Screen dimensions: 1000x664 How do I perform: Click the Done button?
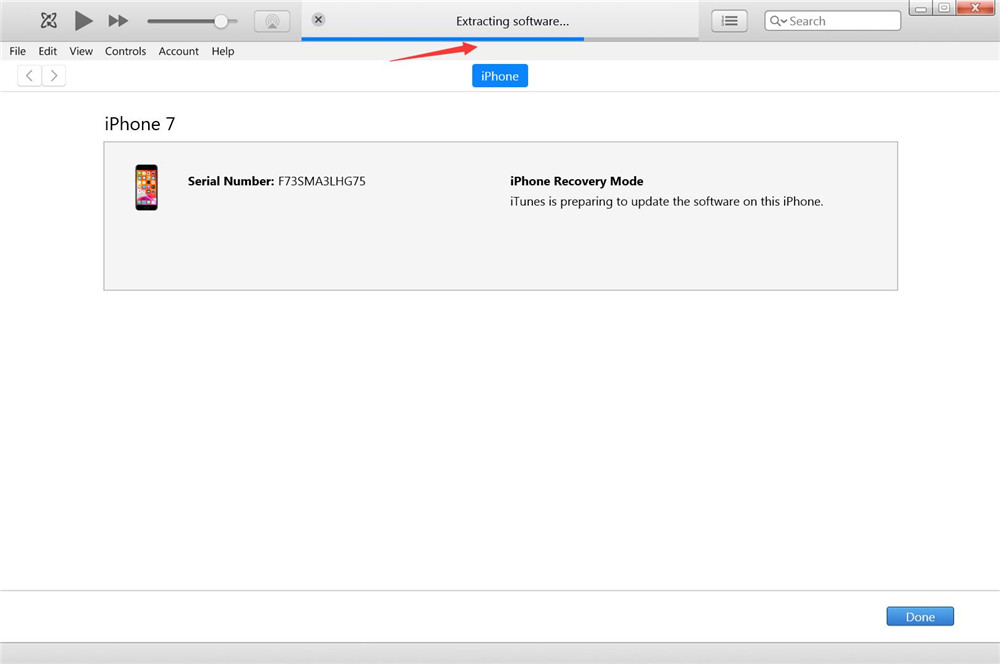(x=920, y=617)
